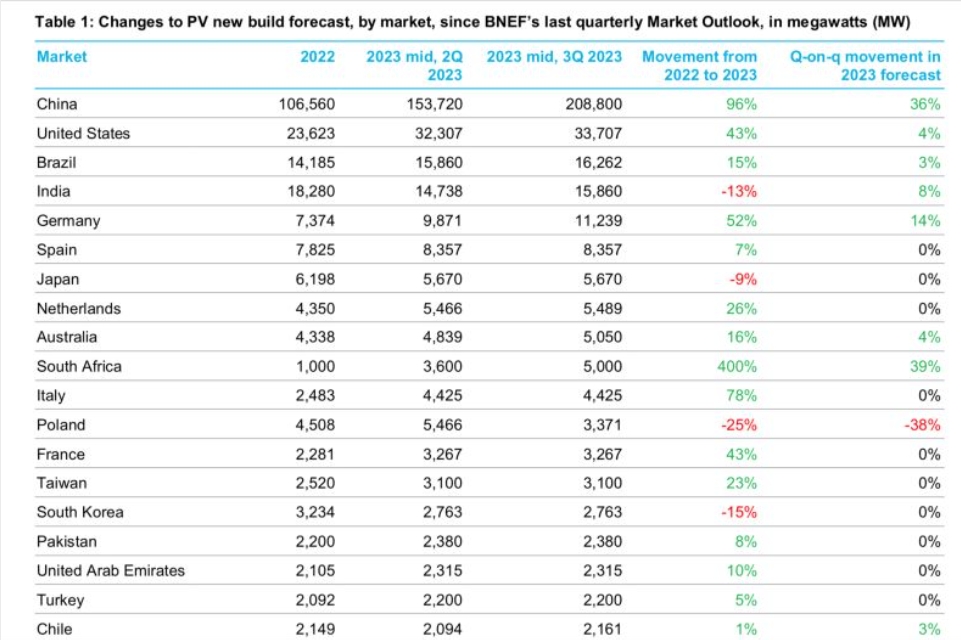The width and height of the screenshot is (961, 640).
Task: Click South Africa's 39% q-on-q value
Action: pyautogui.click(x=925, y=367)
